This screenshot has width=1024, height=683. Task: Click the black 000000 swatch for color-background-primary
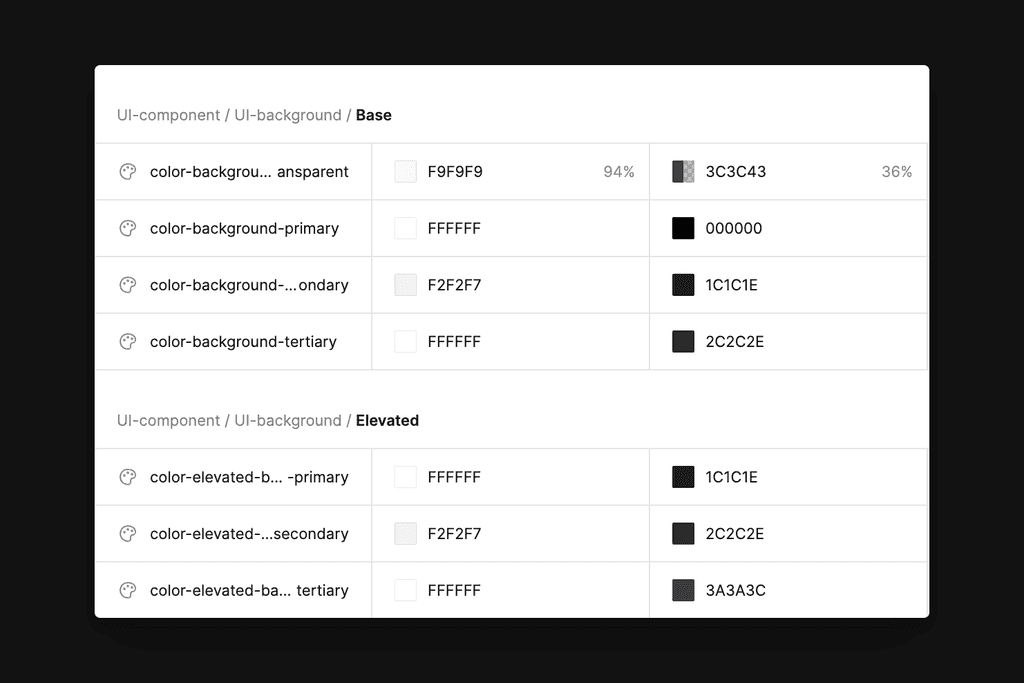click(x=682, y=228)
